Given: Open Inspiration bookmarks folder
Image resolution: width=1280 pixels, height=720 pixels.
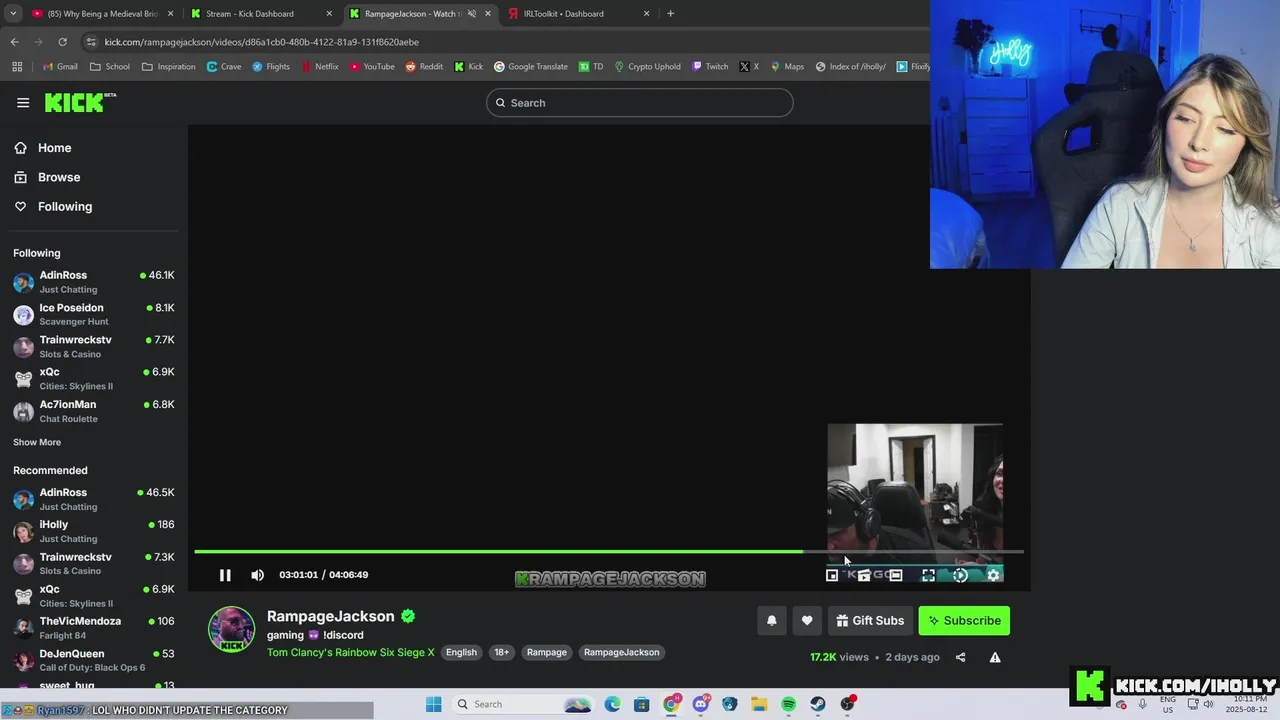Looking at the screenshot, I should pos(169,67).
